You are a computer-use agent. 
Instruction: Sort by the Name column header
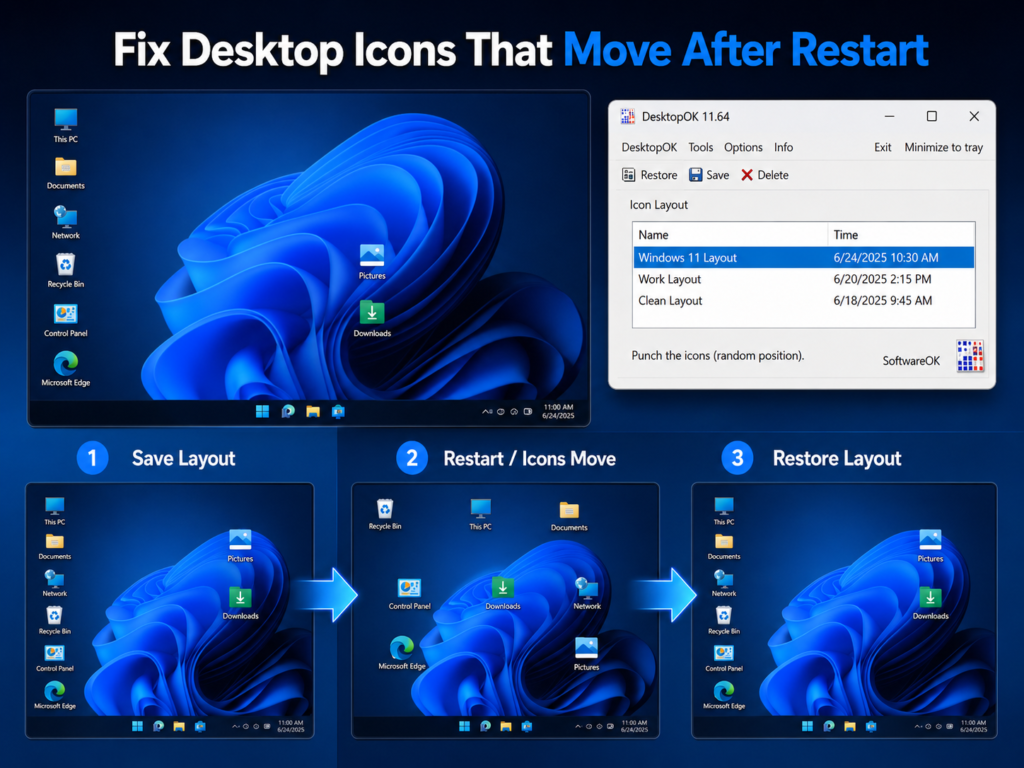pyautogui.click(x=730, y=235)
